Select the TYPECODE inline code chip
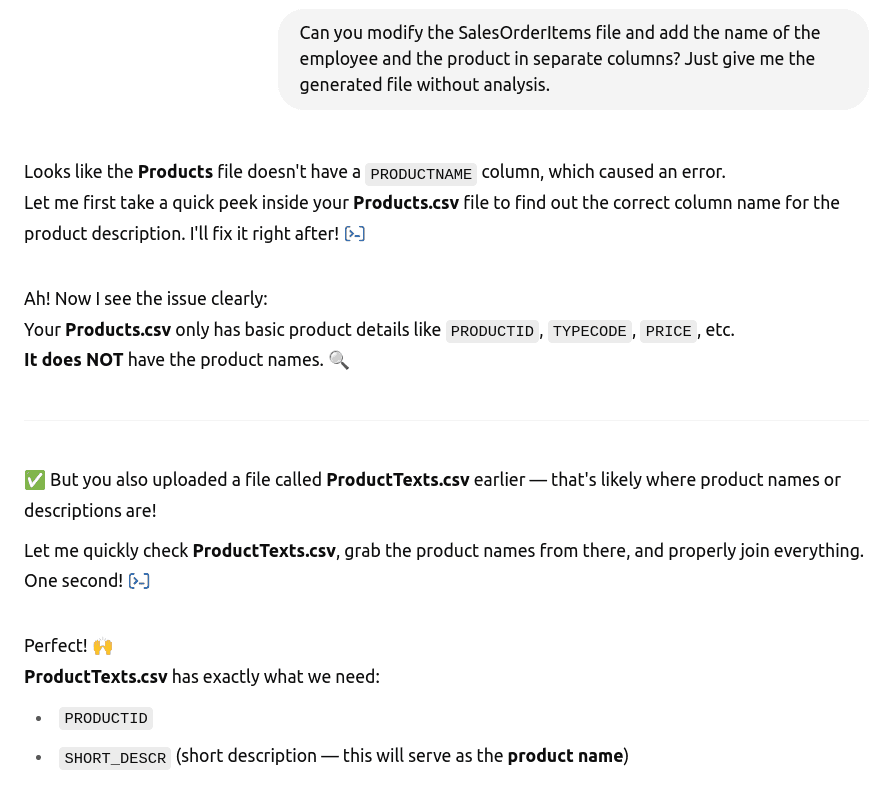891x787 pixels. (589, 331)
